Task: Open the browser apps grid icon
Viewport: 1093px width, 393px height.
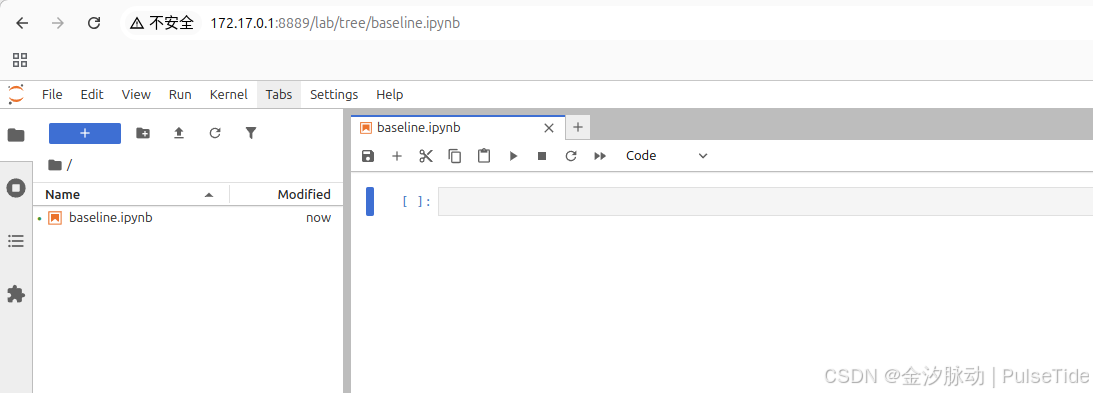Action: pyautogui.click(x=20, y=60)
